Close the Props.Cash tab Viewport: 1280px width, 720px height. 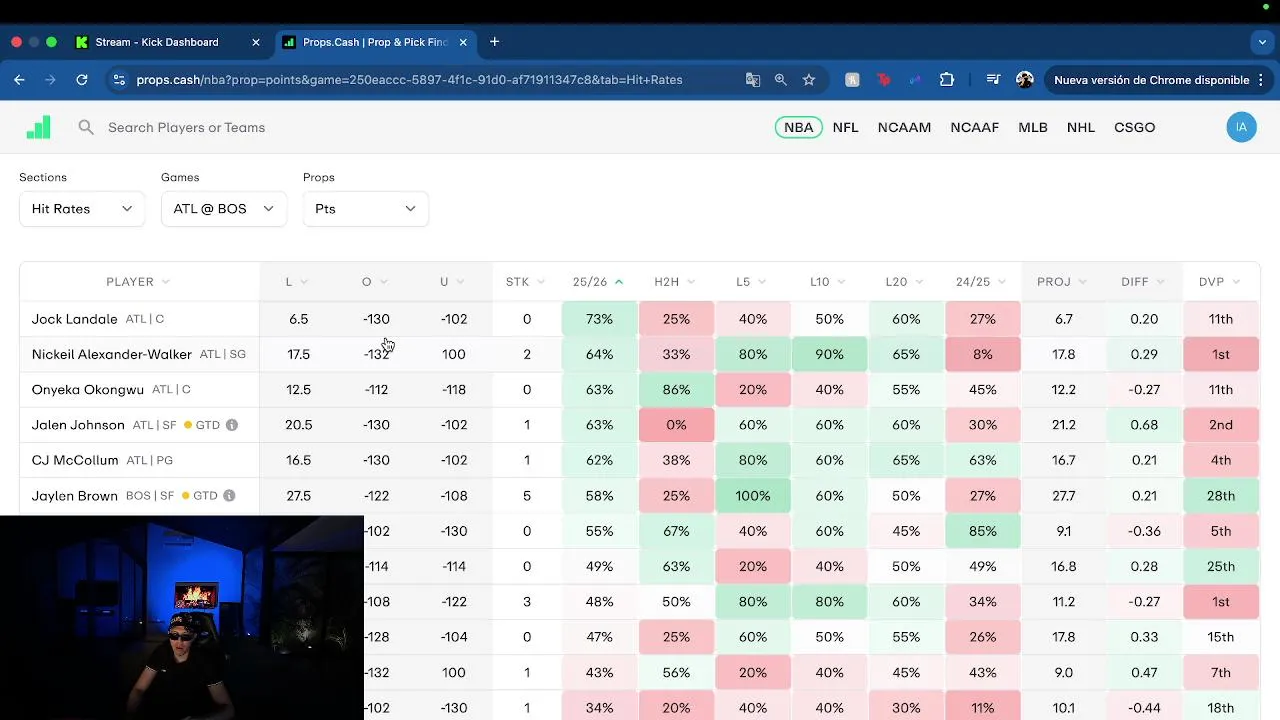464,42
